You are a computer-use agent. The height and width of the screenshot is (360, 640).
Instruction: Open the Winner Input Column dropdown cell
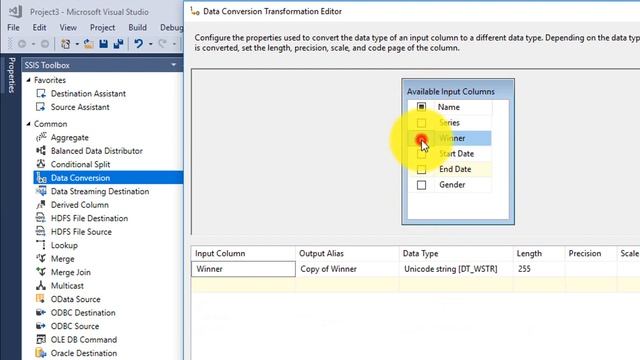(243, 269)
